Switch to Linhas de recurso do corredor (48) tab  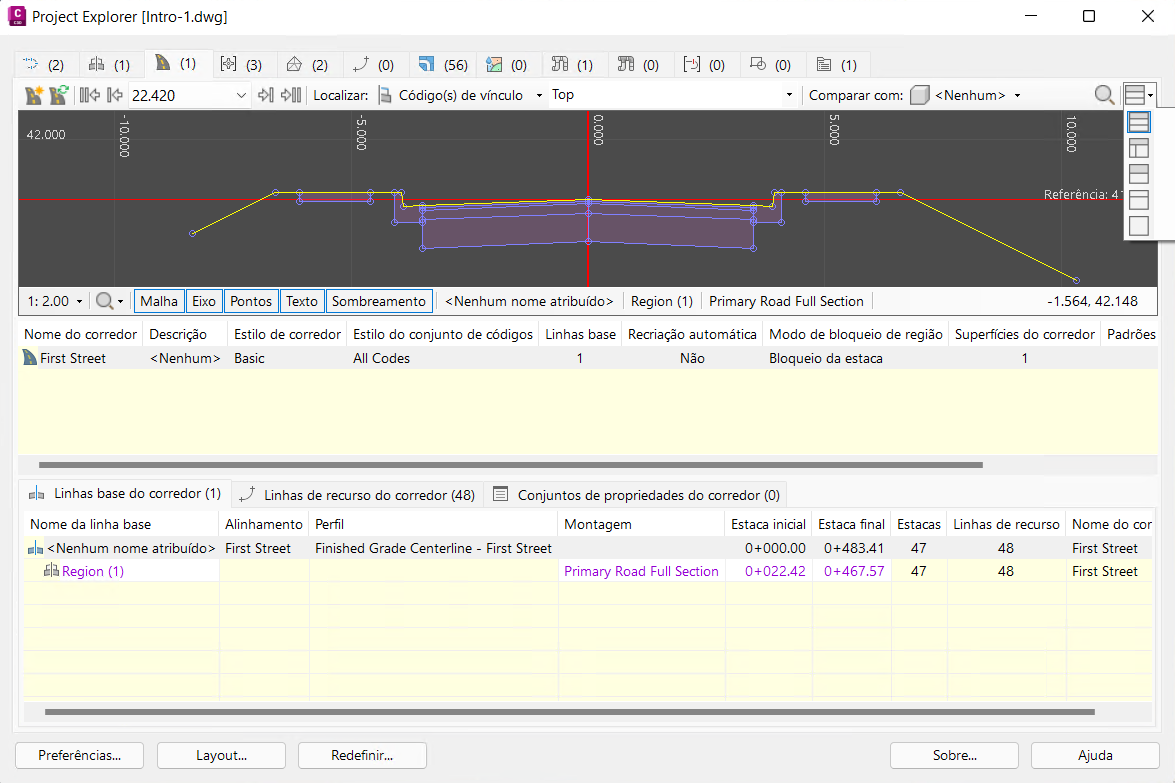click(x=358, y=495)
